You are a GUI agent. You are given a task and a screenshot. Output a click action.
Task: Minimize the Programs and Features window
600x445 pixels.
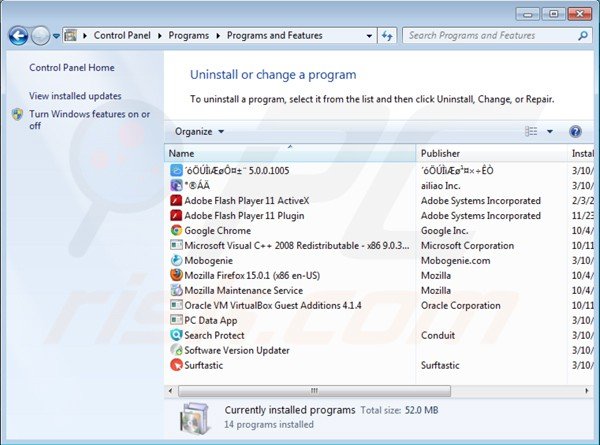pyautogui.click(x=528, y=15)
